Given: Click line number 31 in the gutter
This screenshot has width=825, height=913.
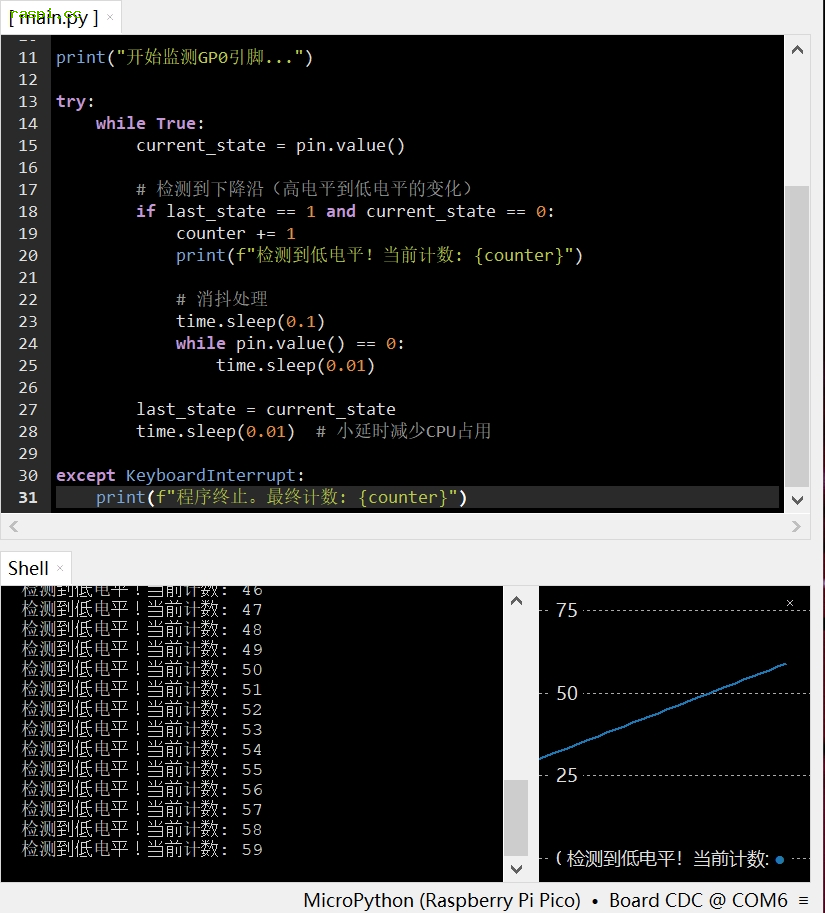Looking at the screenshot, I should point(27,497).
